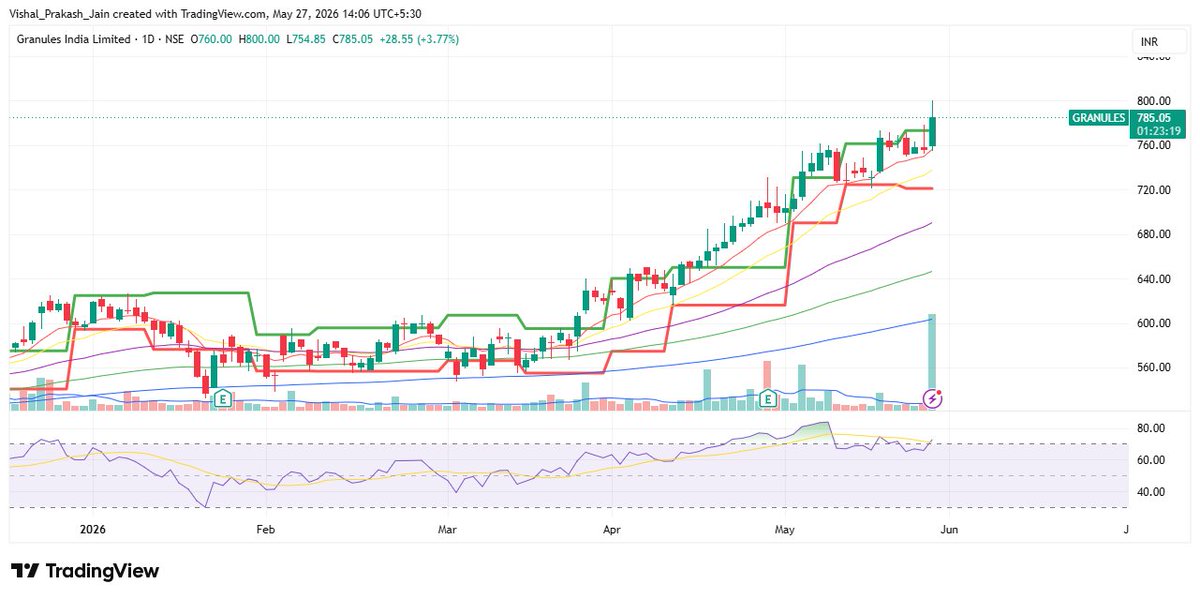Click the 60.00 RSI axis label
Viewport: 1200px width, 599px height.
click(1151, 461)
